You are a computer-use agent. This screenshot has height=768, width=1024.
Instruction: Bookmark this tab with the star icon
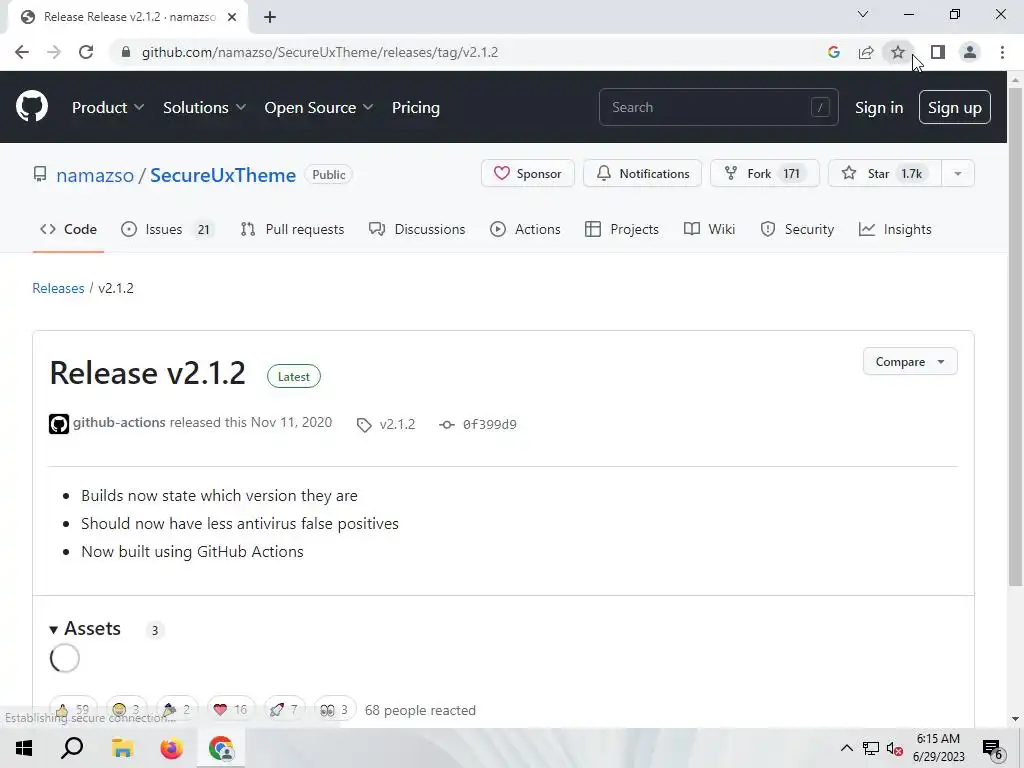coord(898,52)
